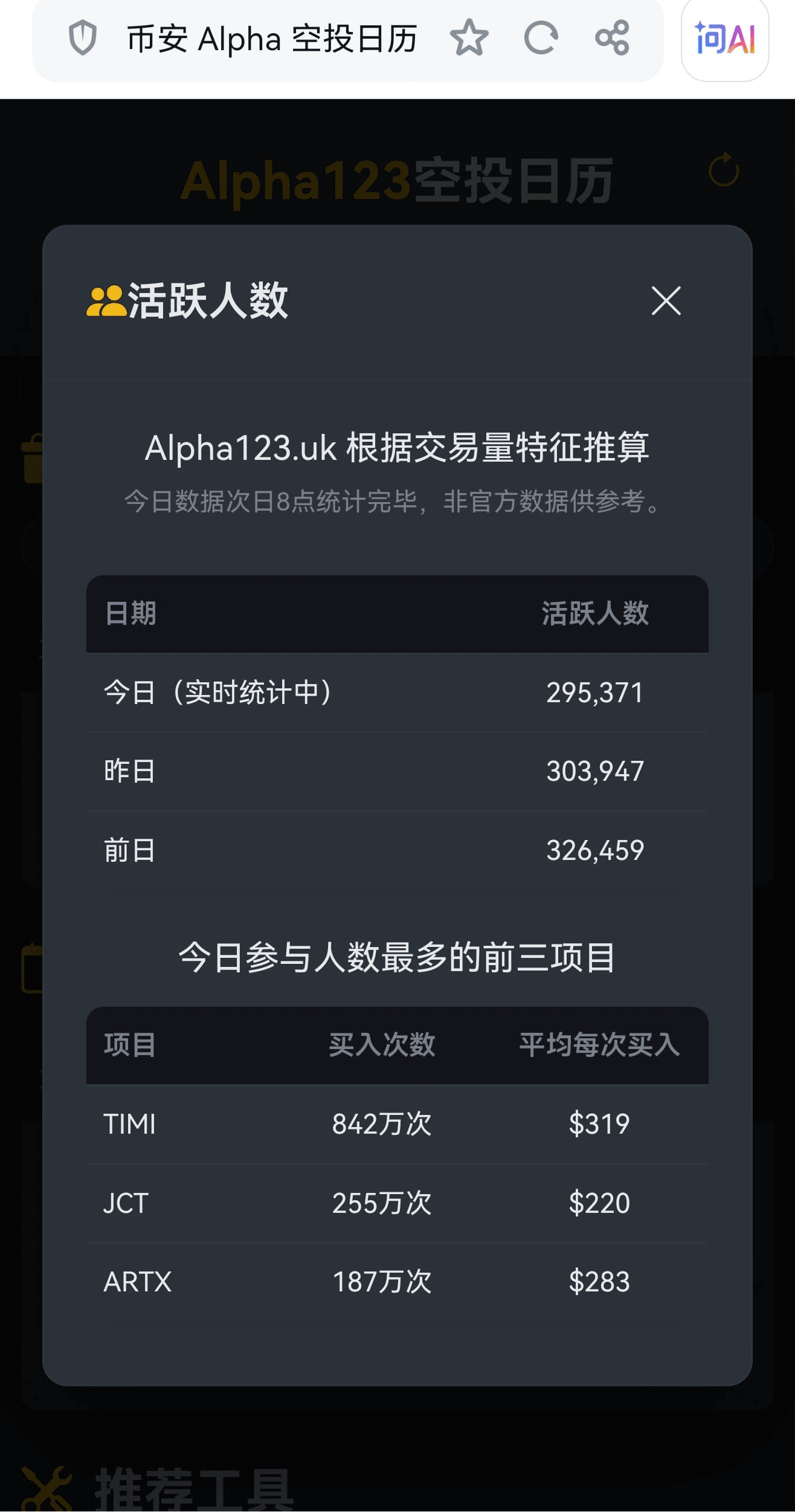Tap the 昨日 active users row

click(397, 771)
